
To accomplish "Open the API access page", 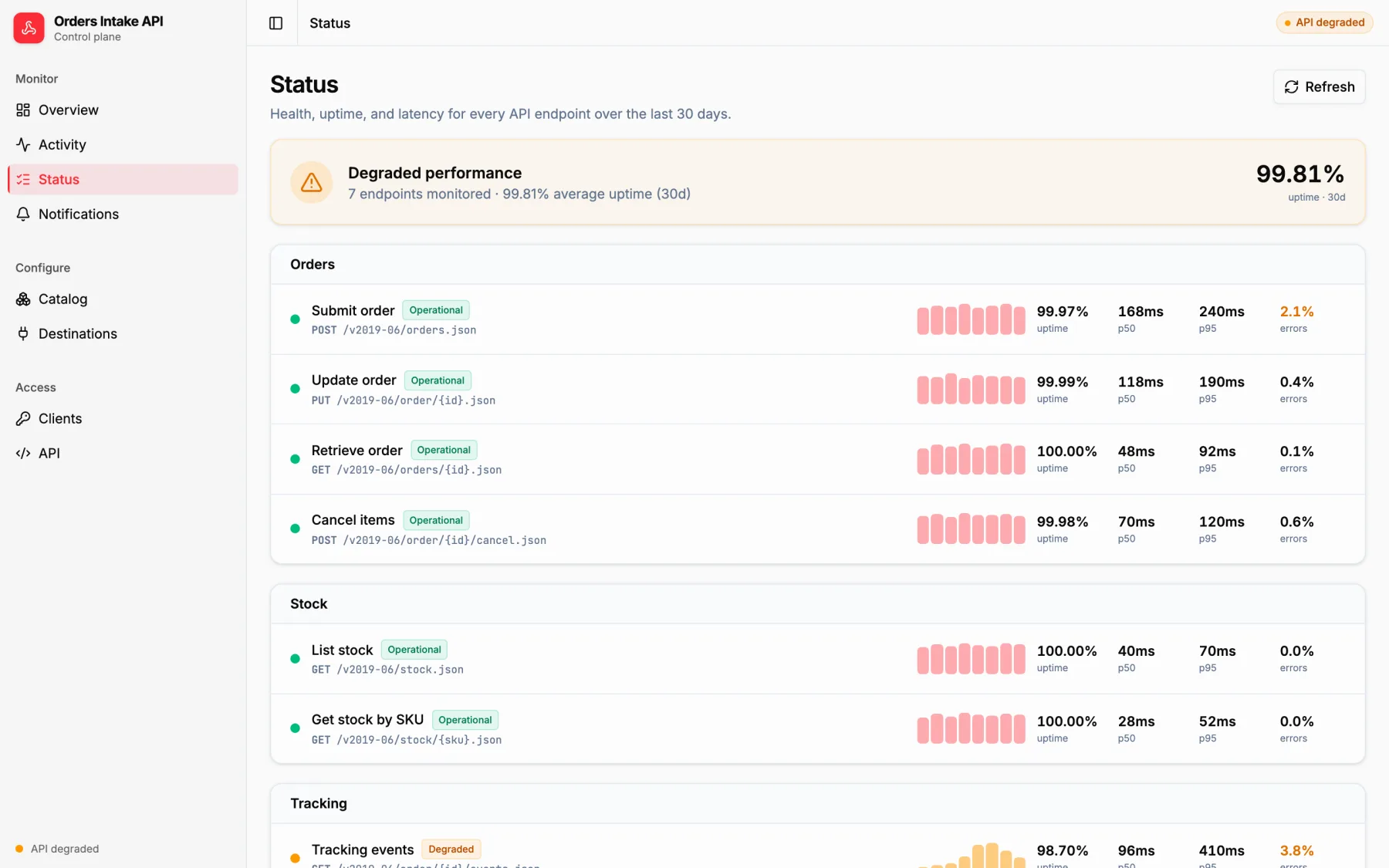I will [123, 453].
